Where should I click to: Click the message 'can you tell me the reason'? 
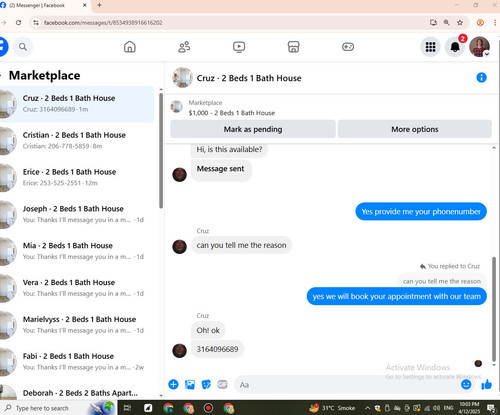241,245
